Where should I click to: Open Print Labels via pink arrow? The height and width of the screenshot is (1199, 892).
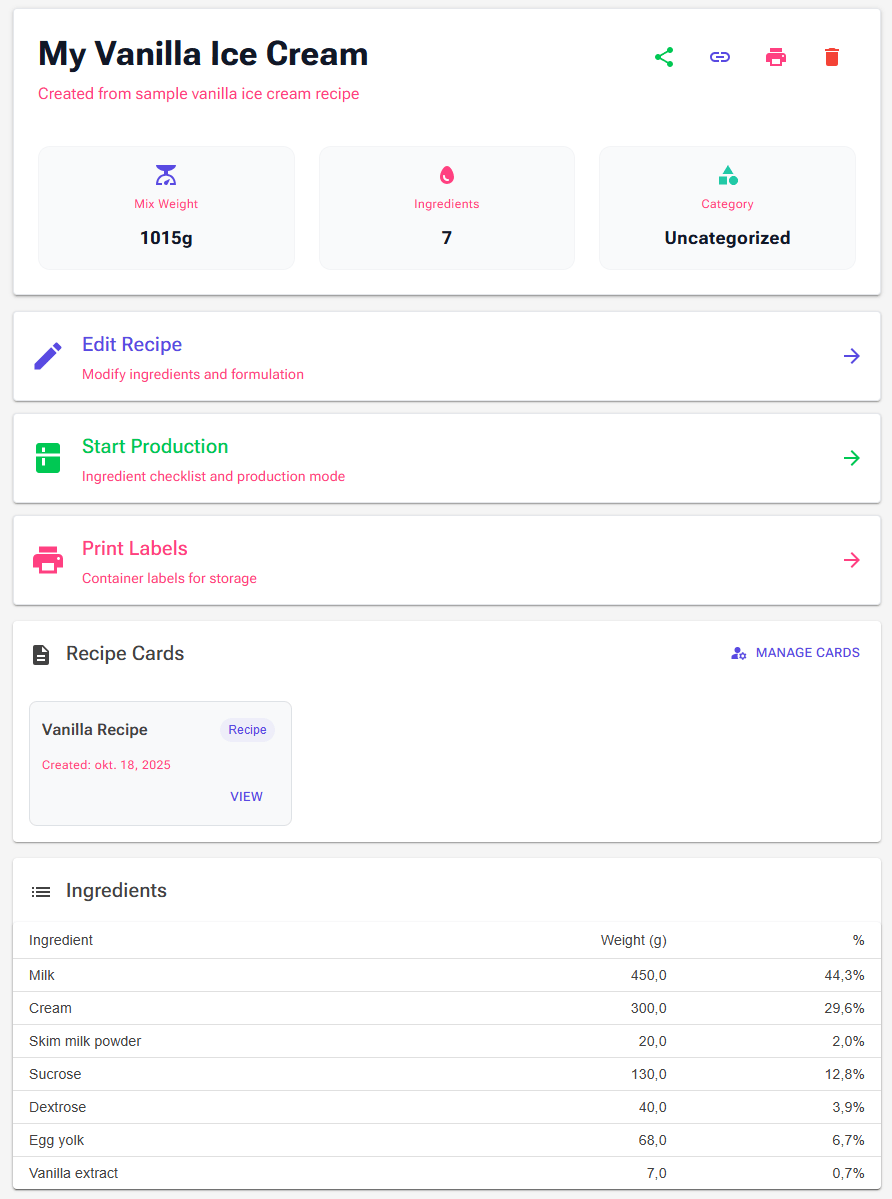click(851, 561)
